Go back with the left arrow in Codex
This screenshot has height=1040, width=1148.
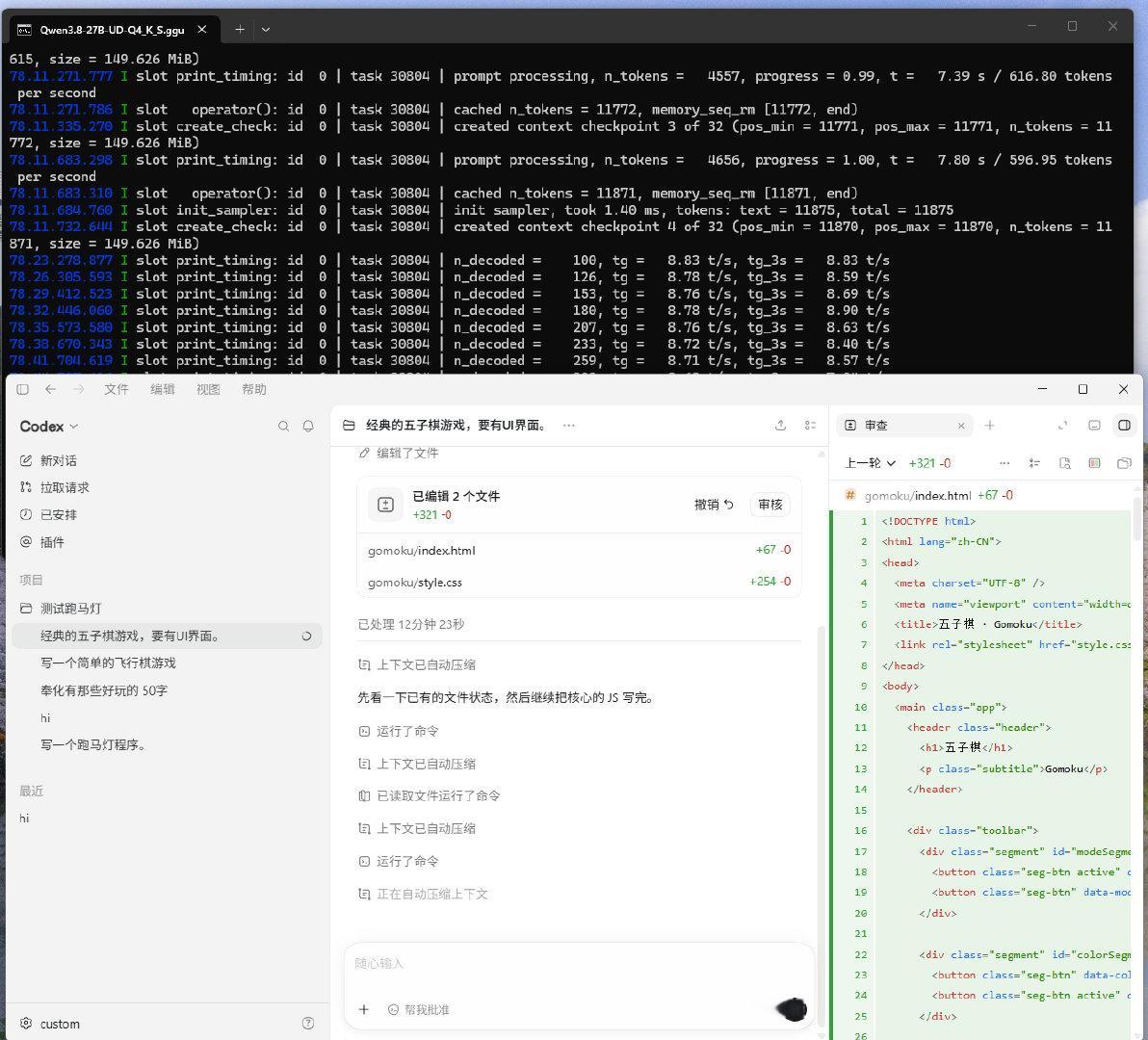click(x=50, y=389)
